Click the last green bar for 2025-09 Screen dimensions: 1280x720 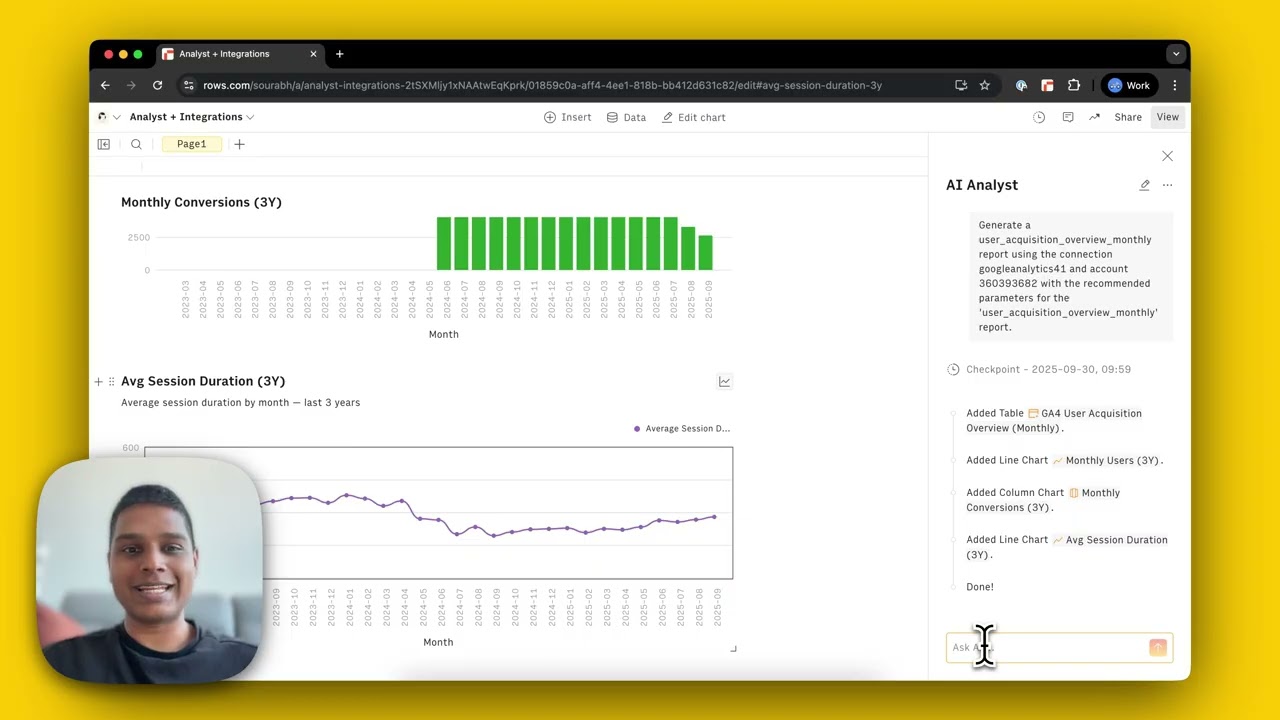click(x=706, y=252)
